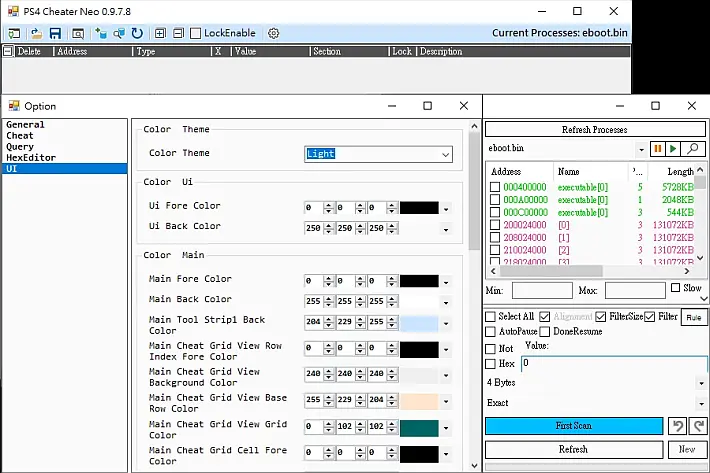Expand the chevron below the Slow checkbox
The image size is (710, 473).
[704, 299]
